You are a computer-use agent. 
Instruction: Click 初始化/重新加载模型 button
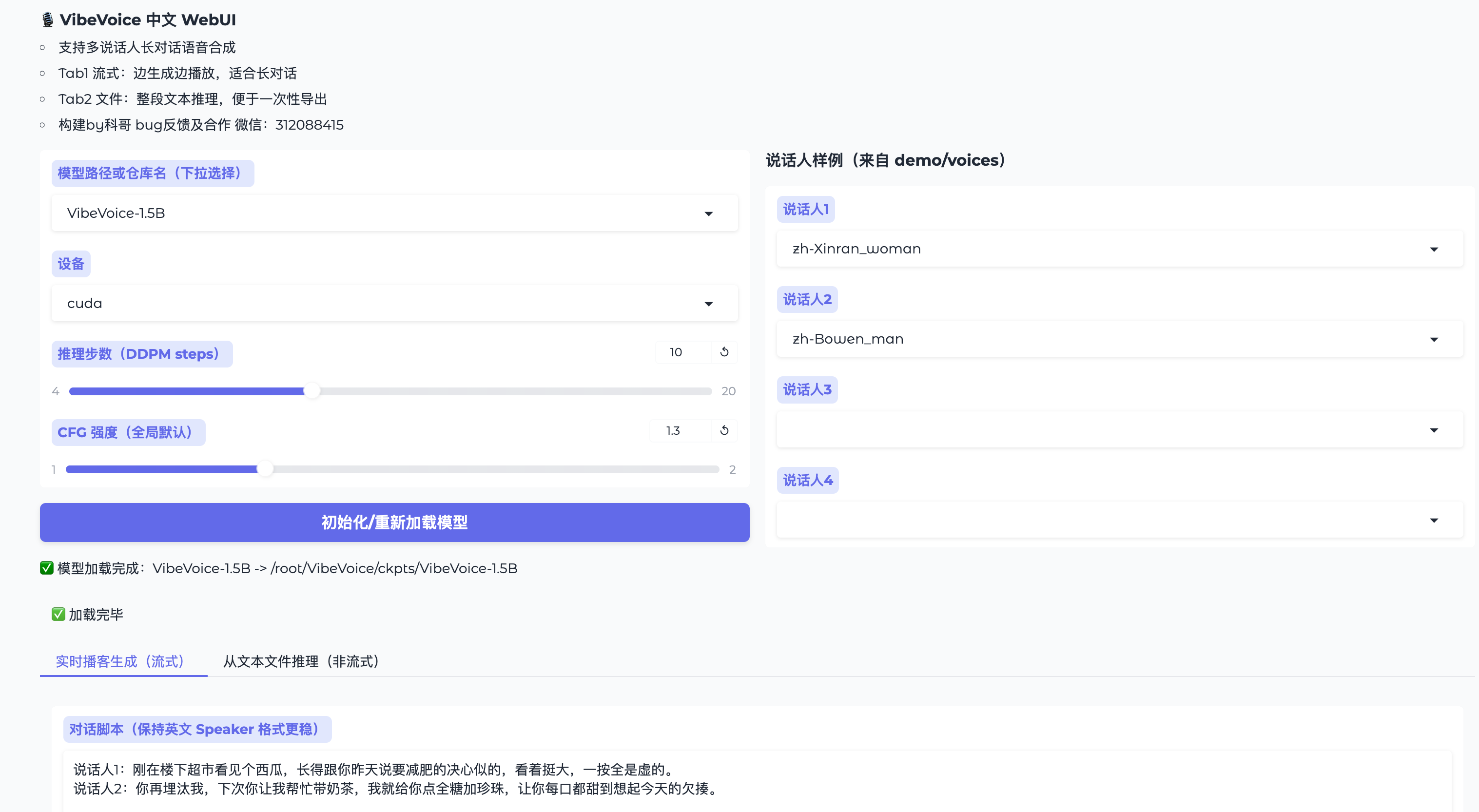click(394, 522)
